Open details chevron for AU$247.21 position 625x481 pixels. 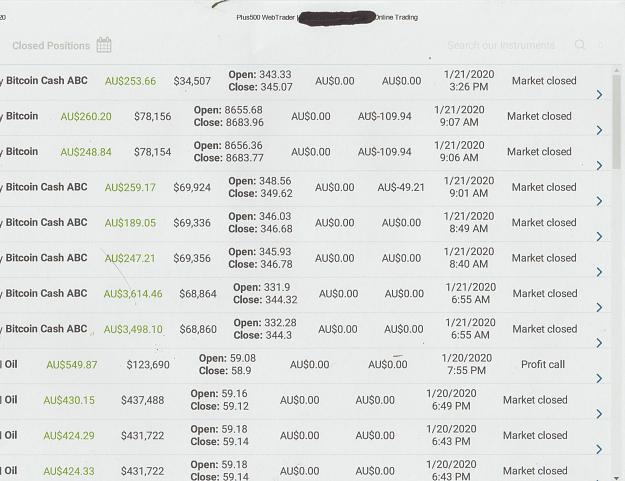click(x=599, y=272)
